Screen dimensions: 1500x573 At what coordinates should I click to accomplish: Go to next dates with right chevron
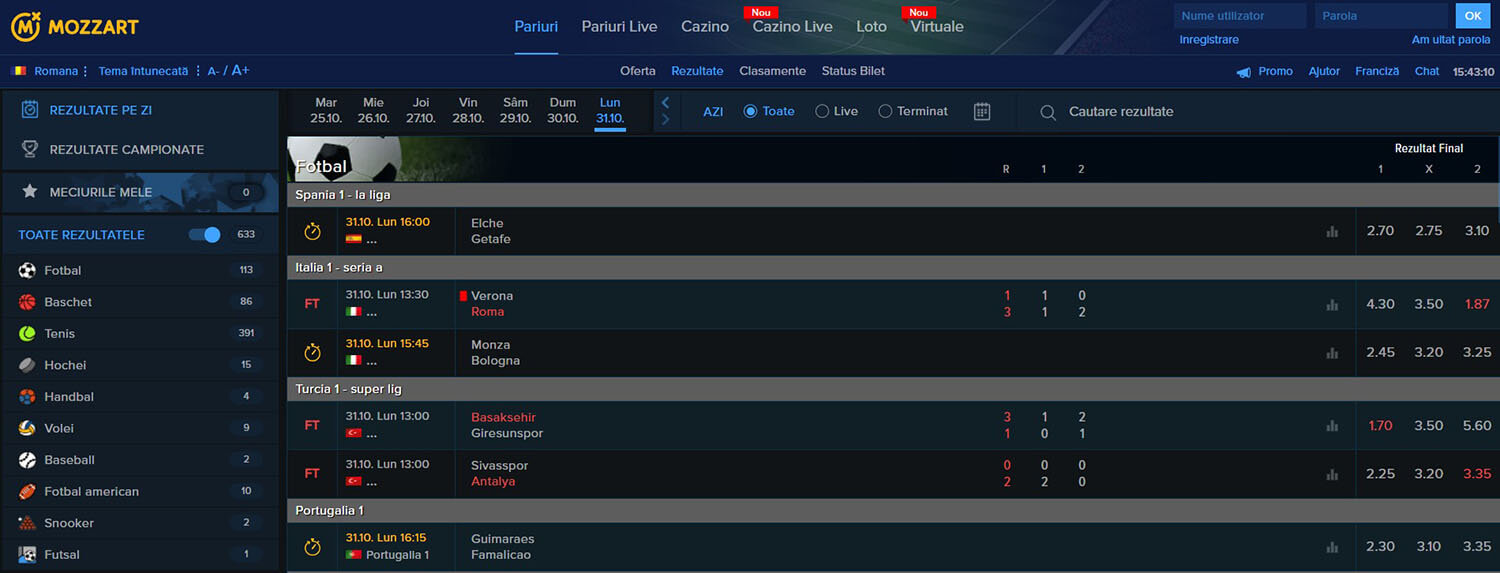[x=665, y=120]
